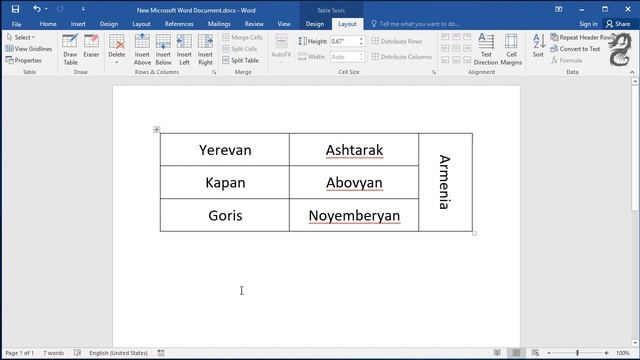Click the Noyemberyan table cell

tap(354, 215)
